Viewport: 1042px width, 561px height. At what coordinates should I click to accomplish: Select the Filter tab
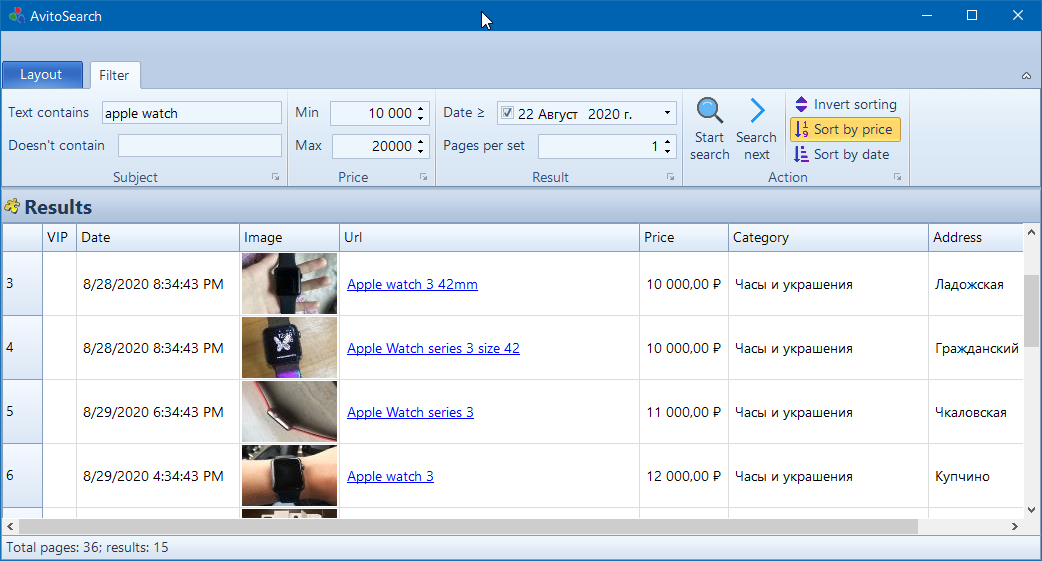click(x=114, y=75)
